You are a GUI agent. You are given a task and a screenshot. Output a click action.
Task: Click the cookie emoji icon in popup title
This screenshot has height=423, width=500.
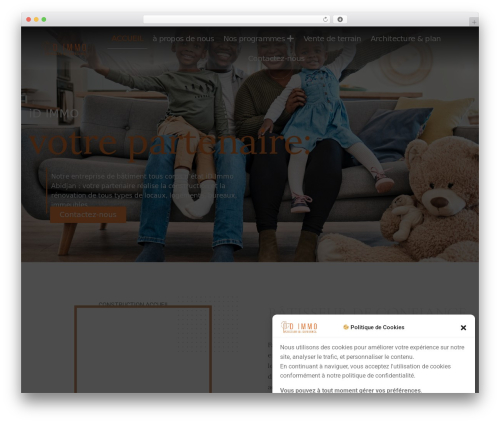(346, 327)
